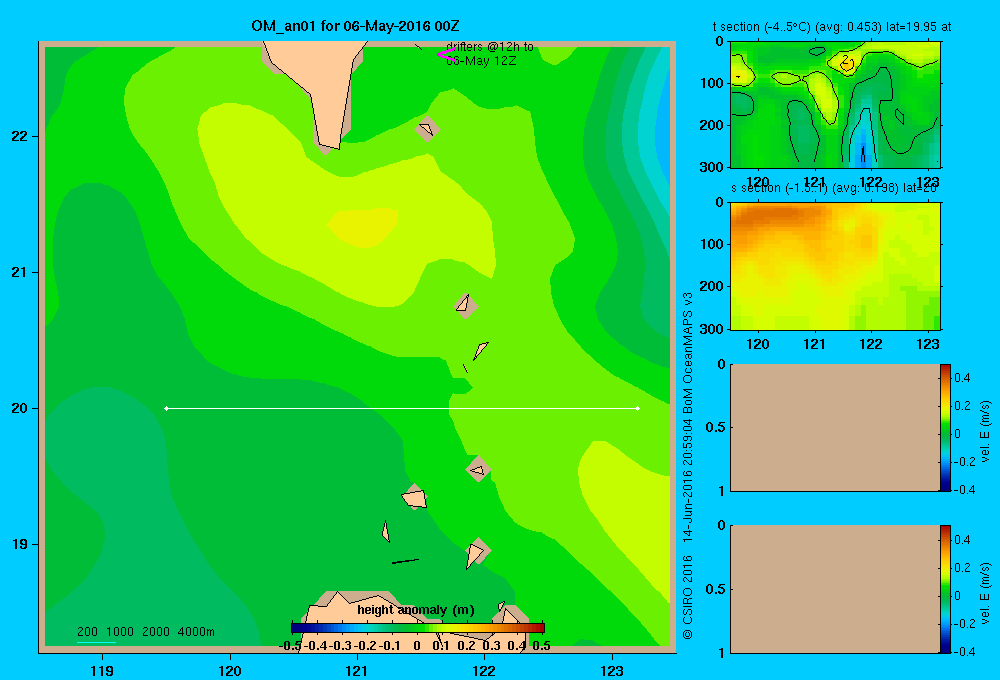Image resolution: width=1000 pixels, height=680 pixels.
Task: Click the 'height anomaly (m)' label
Action: (x=416, y=610)
